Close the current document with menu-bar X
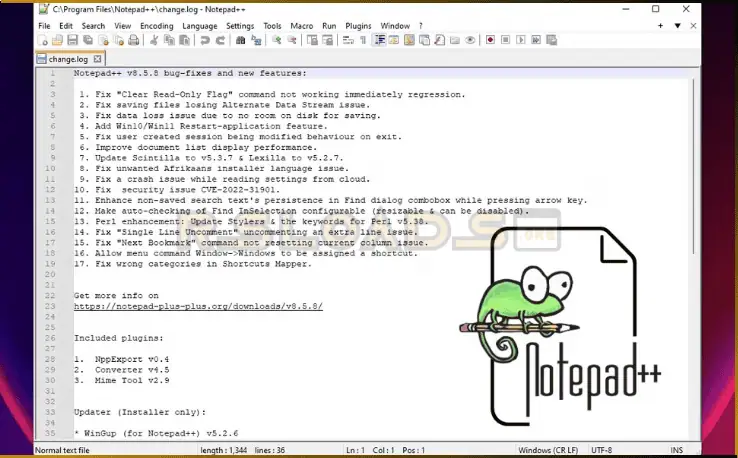Viewport: 738px width, 458px height. pos(693,26)
